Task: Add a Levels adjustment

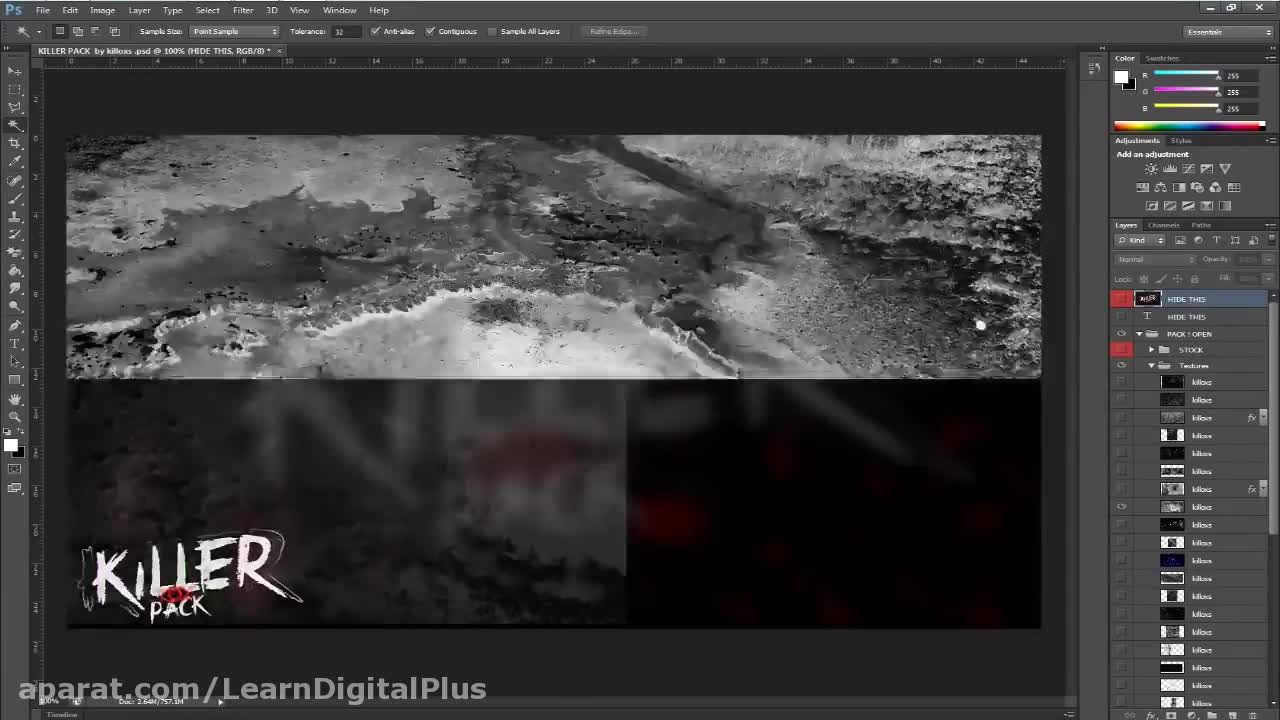Action: (x=1169, y=169)
